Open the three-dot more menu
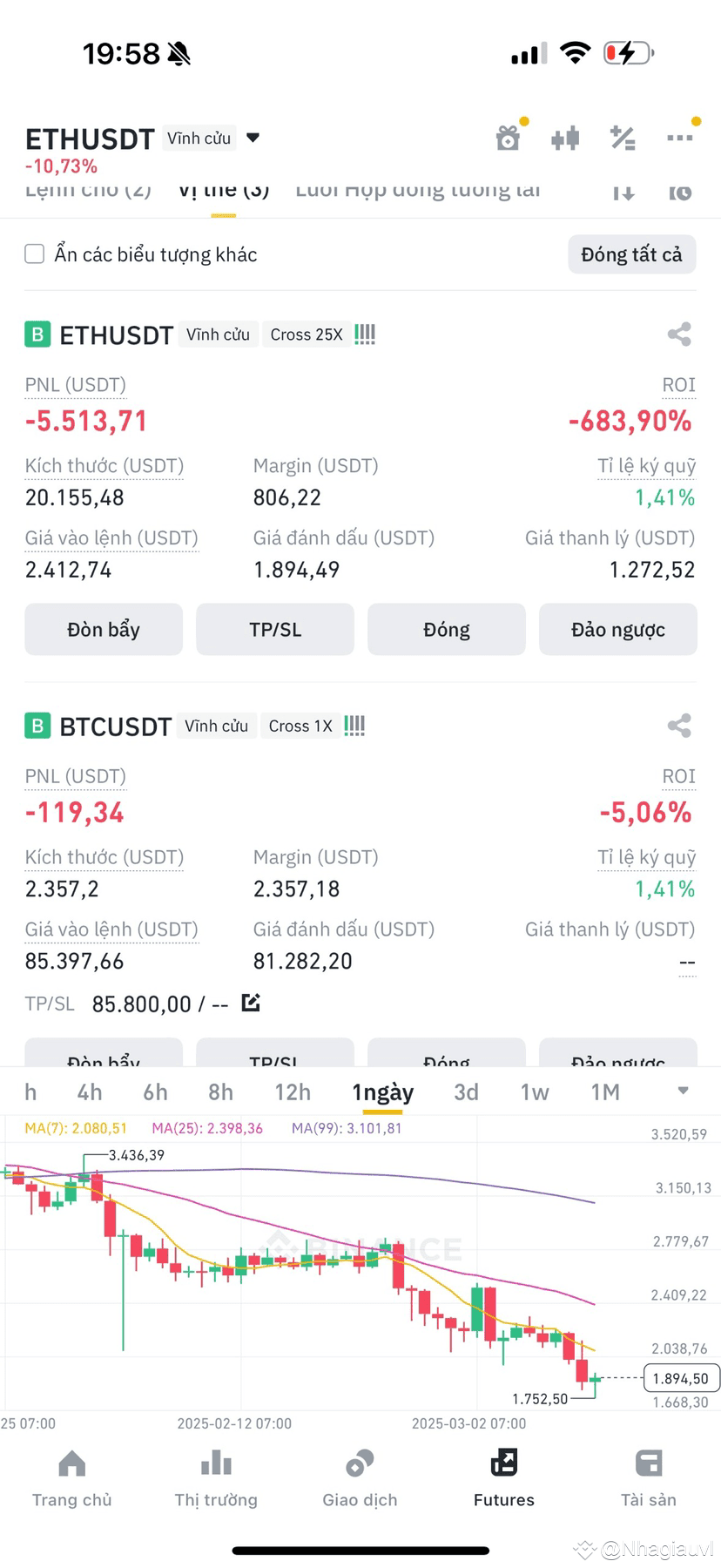721x1568 pixels. [x=679, y=138]
